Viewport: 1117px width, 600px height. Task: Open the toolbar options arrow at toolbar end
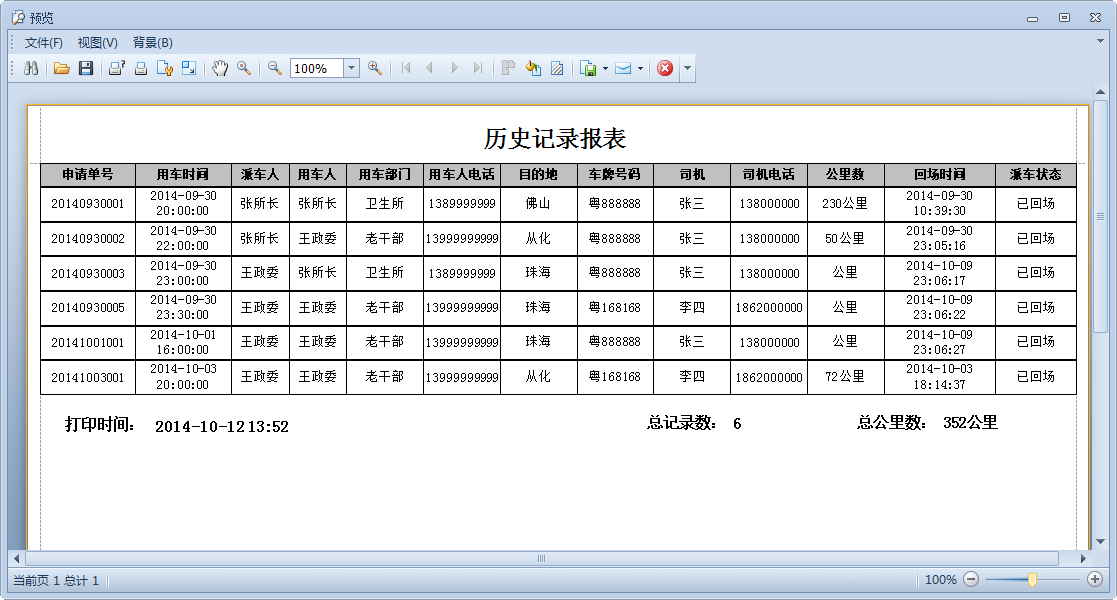(x=687, y=68)
